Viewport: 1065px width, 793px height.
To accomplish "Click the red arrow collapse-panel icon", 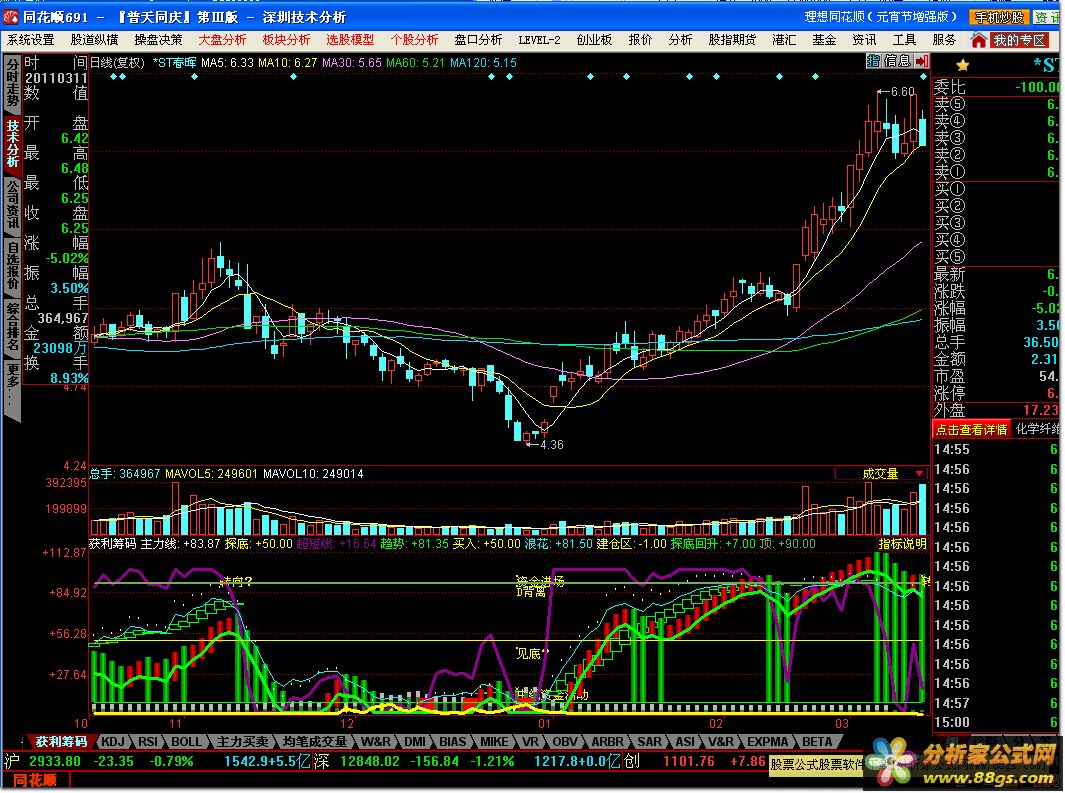I will tap(922, 62).
